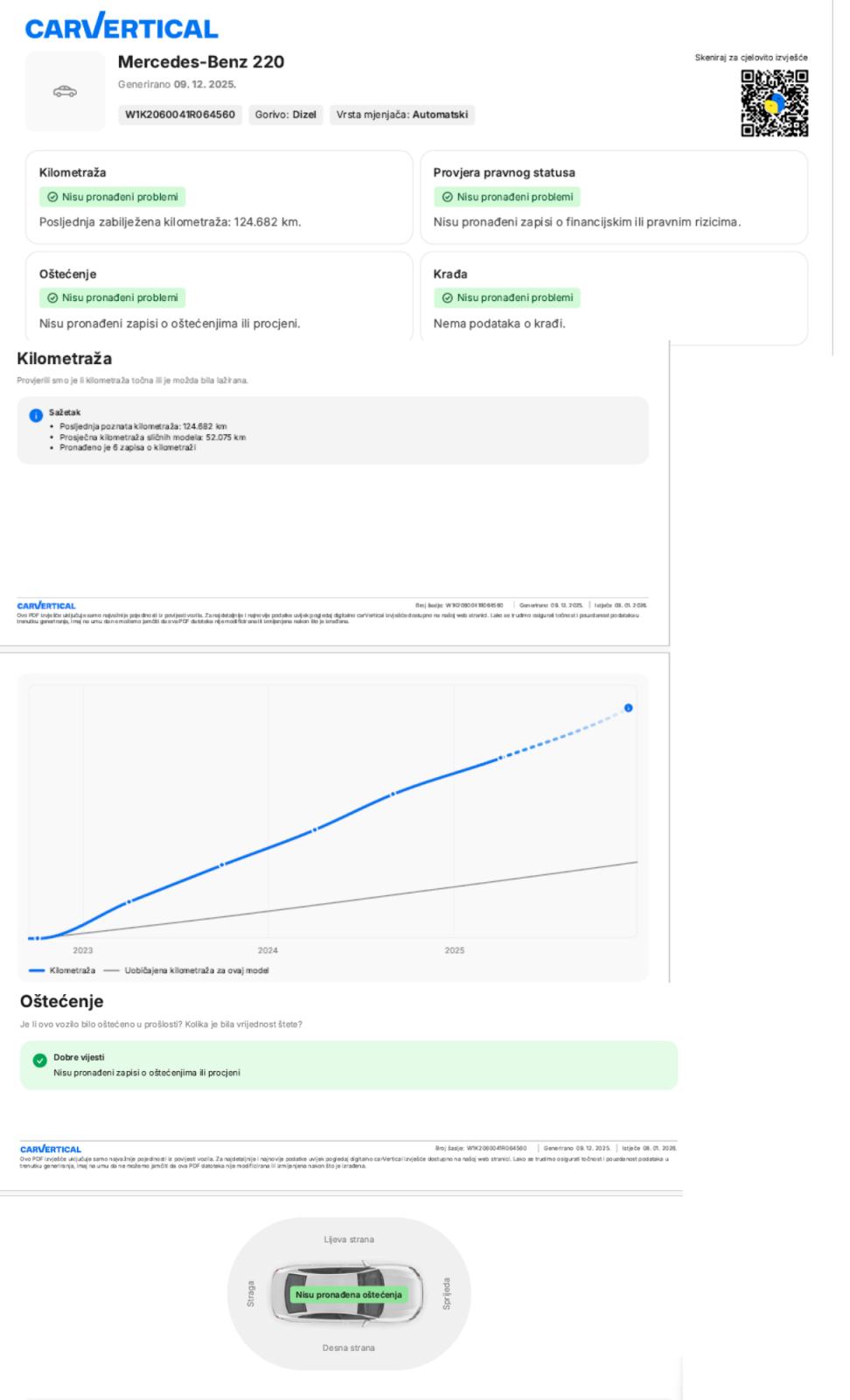Image resolution: width=850 pixels, height=1400 pixels.
Task: Click the check icon in Oštećenje card
Action: 52,297
